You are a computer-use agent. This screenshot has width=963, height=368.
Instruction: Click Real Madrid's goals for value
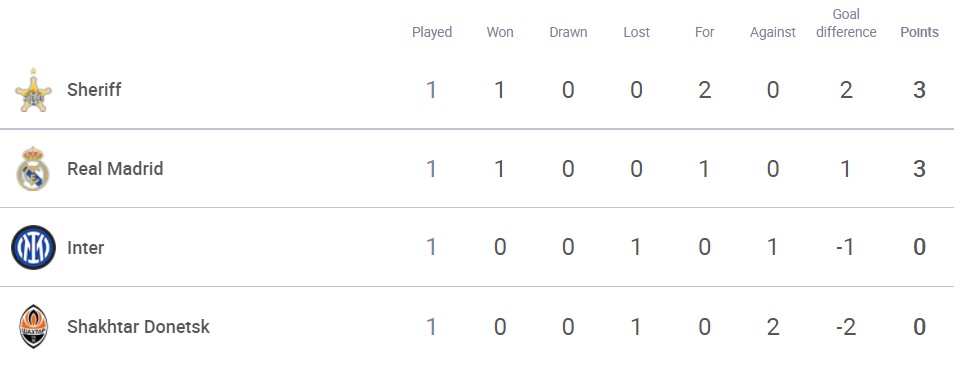pyautogui.click(x=704, y=169)
